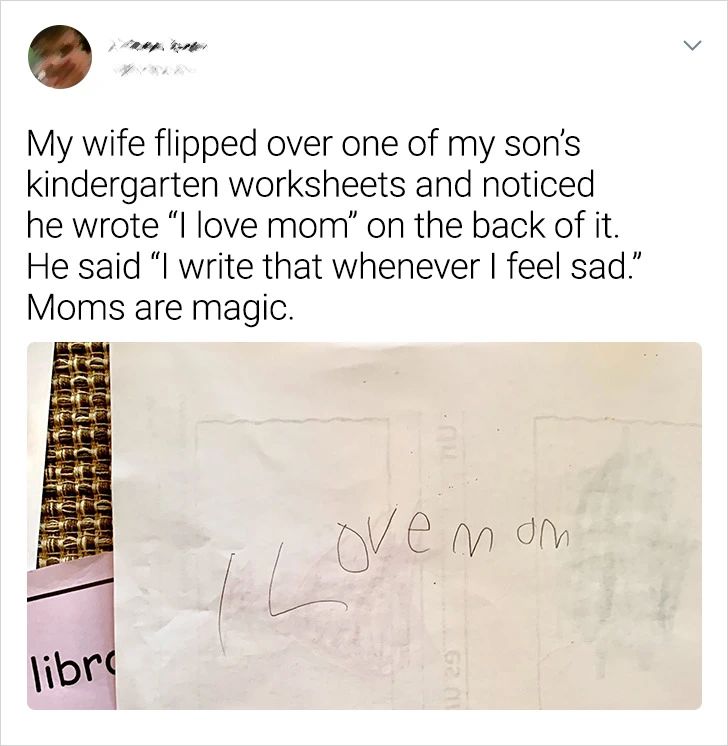728x746 pixels.
Task: Open the tweet author's profile avatar
Action: pyautogui.click(x=60, y=57)
